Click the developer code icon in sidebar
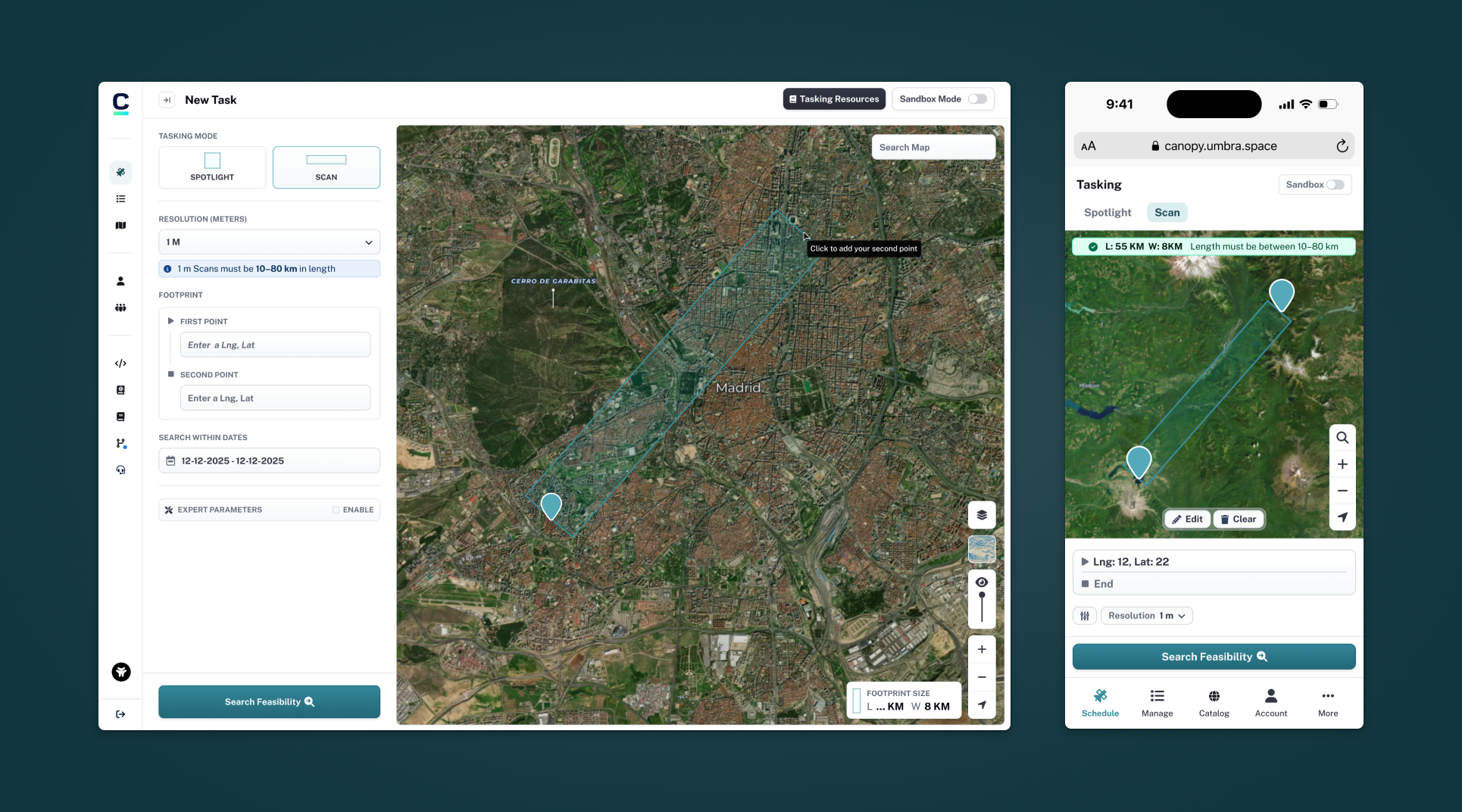 [x=120, y=364]
